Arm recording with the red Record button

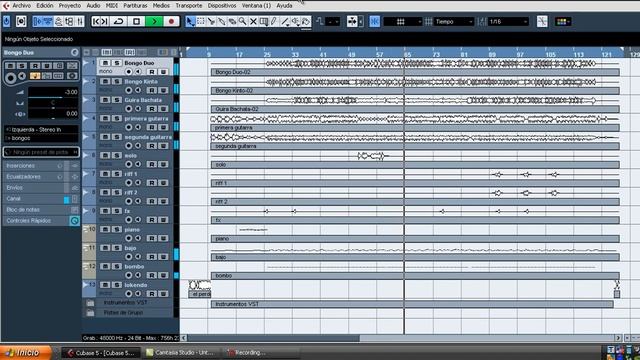click(x=171, y=22)
